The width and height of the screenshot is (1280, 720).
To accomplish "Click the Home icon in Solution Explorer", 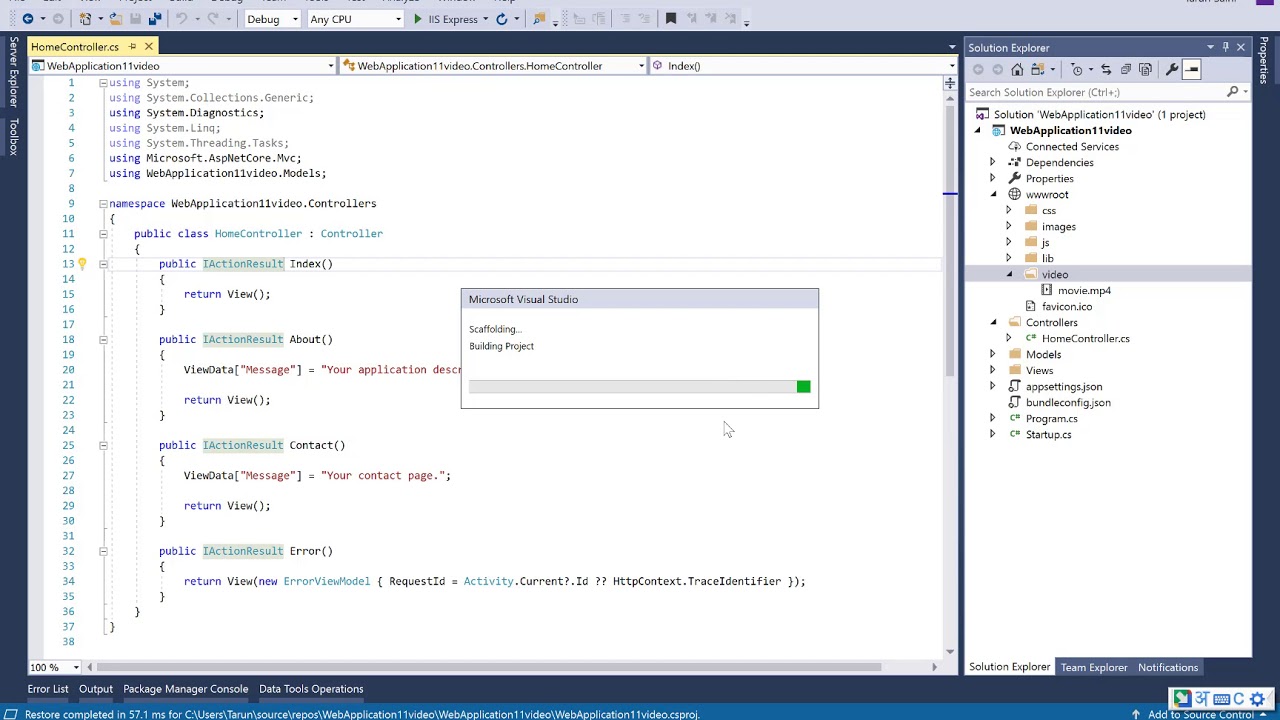I will [x=1017, y=70].
